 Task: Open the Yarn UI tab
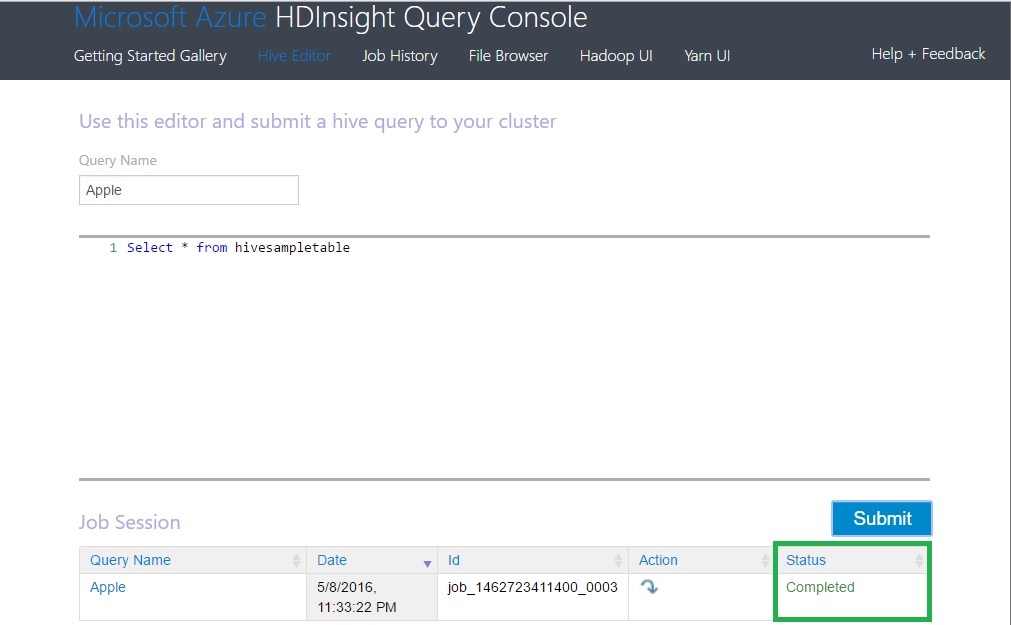pos(707,56)
